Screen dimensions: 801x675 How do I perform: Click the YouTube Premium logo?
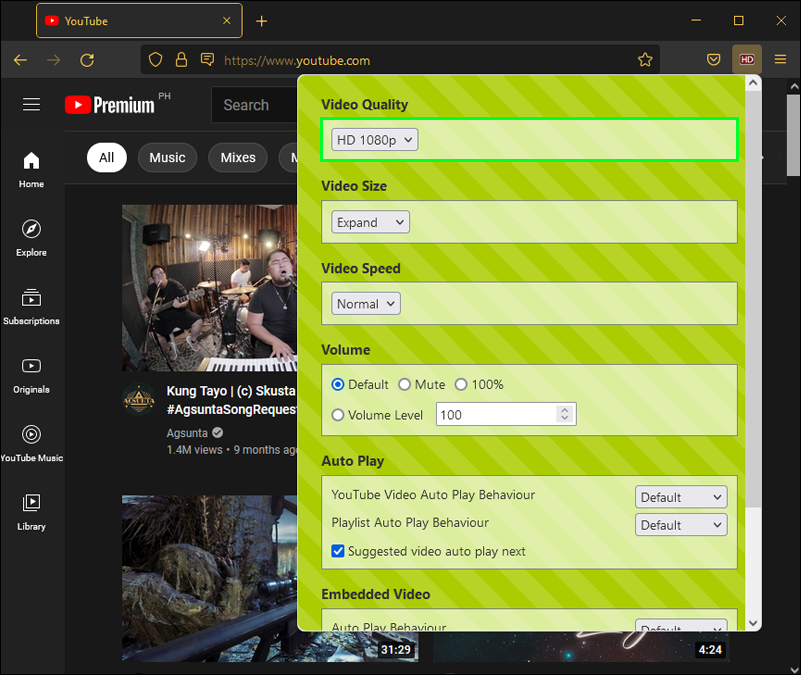[109, 105]
